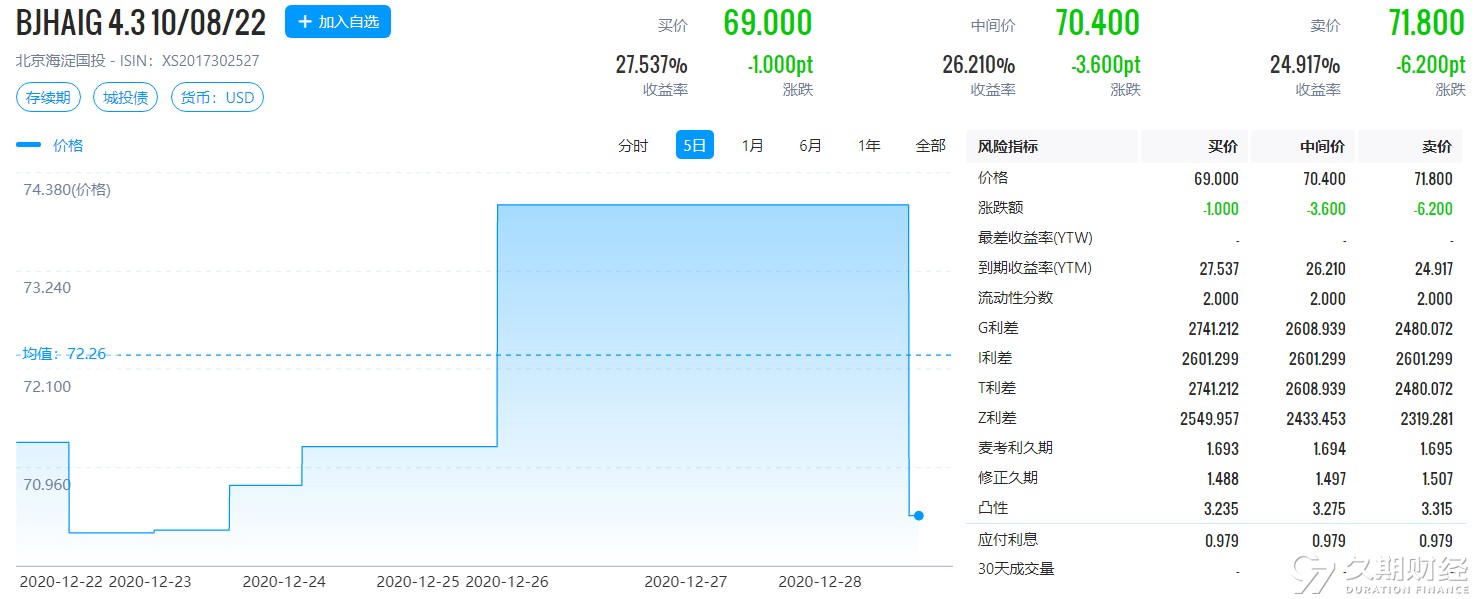Screen dimensions: 1474x599
Task: Click the 24.917% yield figure
Action: [1305, 66]
